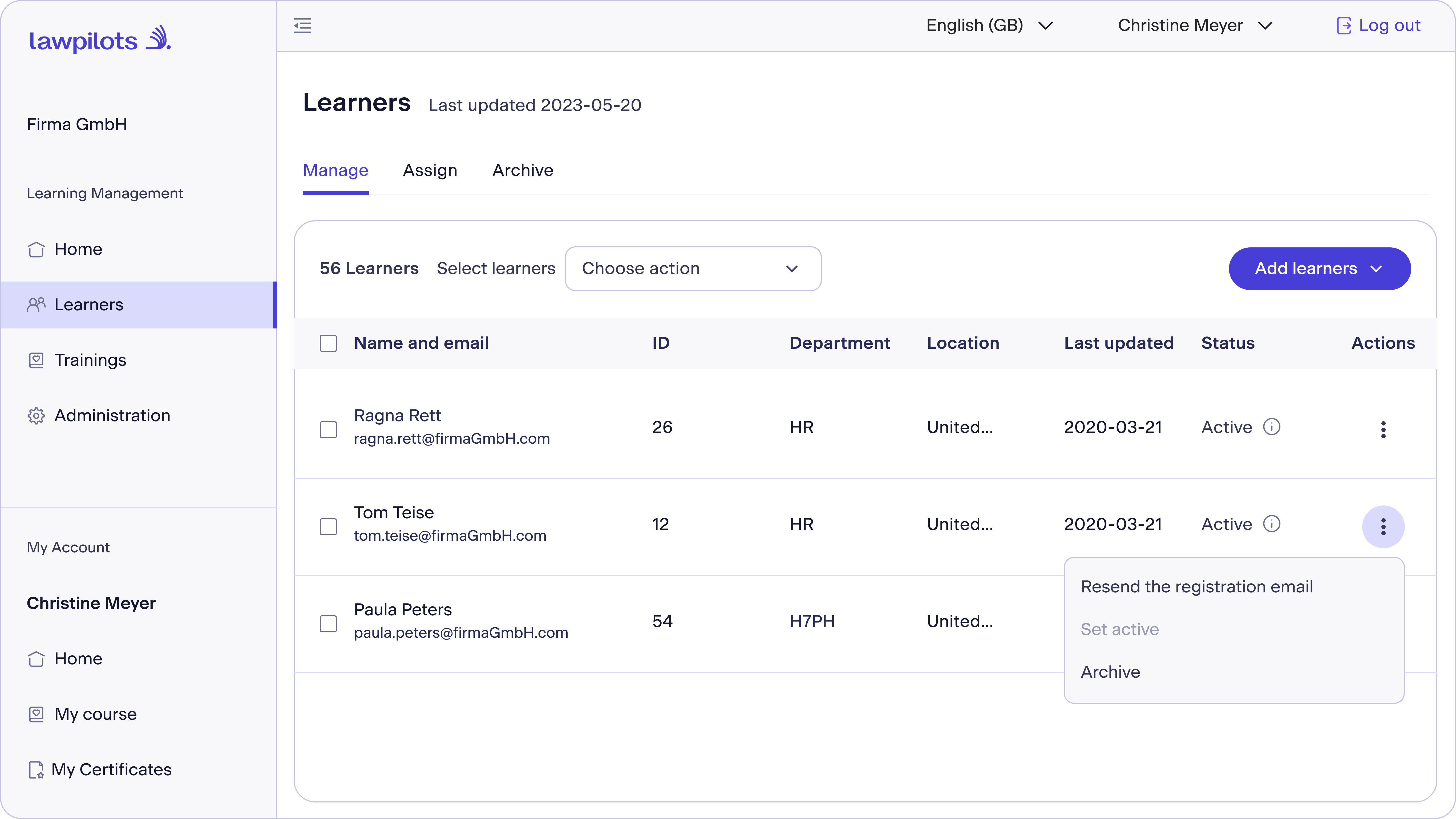Click the Status column header
1456x819 pixels.
[1228, 343]
